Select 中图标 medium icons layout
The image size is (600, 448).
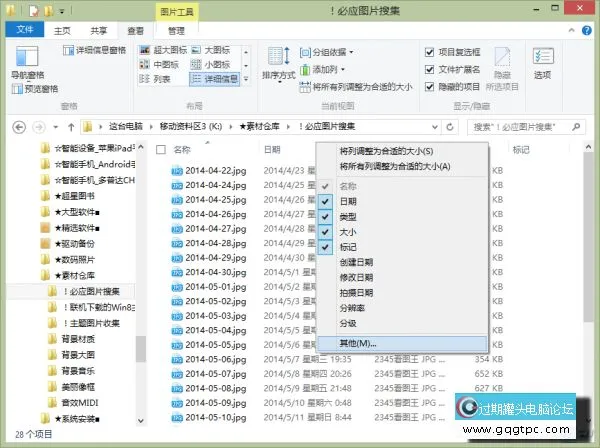[x=159, y=65]
